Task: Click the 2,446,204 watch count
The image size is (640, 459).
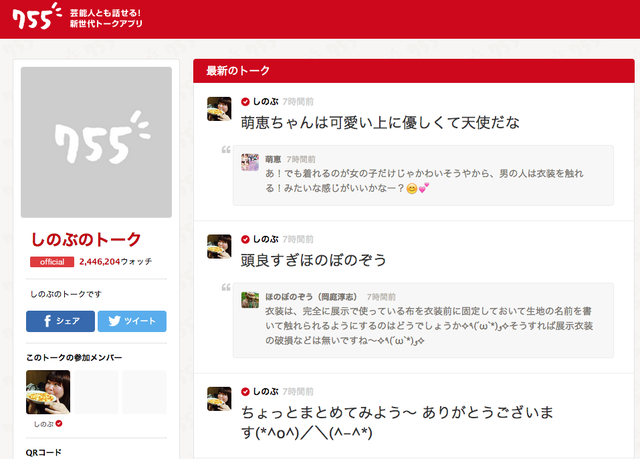Action: click(x=115, y=262)
